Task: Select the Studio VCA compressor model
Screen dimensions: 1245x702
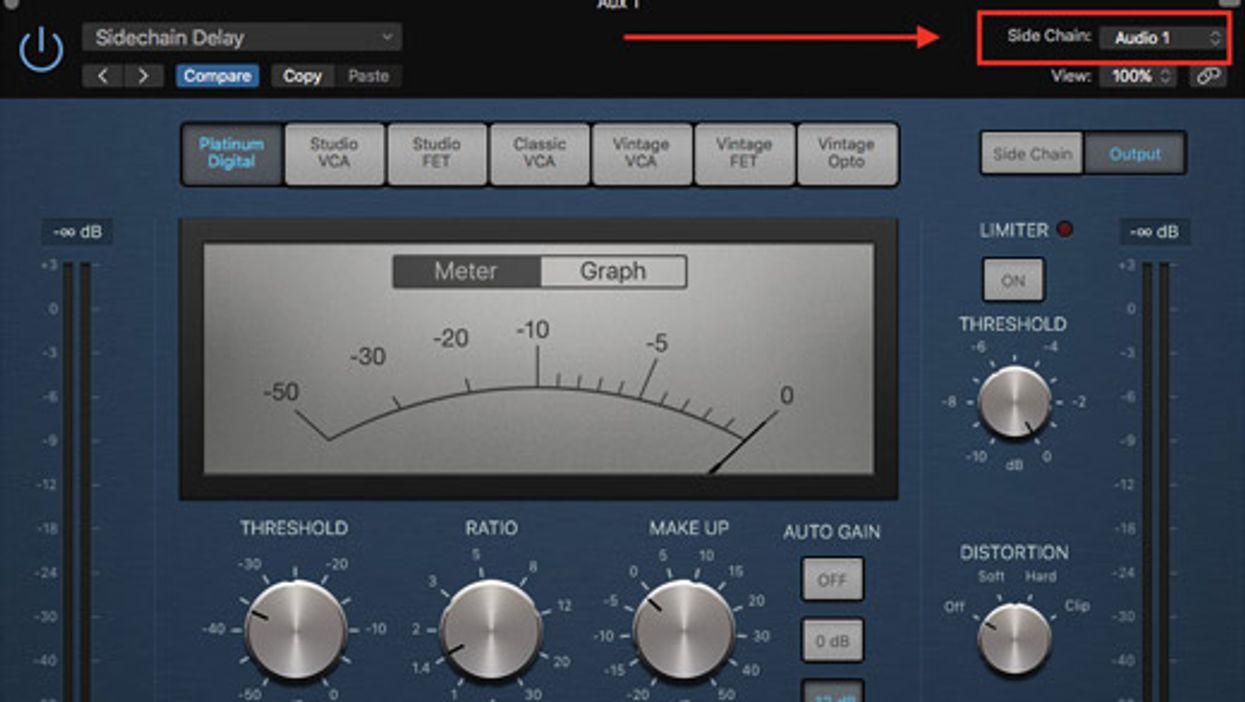Action: pos(334,153)
